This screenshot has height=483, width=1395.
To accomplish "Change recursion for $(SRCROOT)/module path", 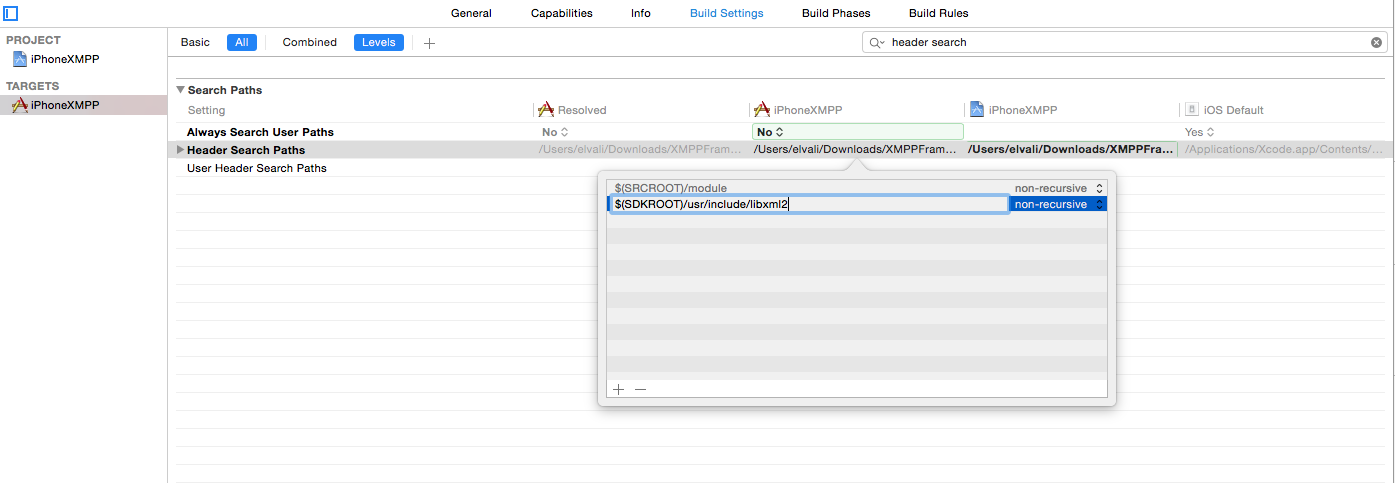I will (1058, 188).
